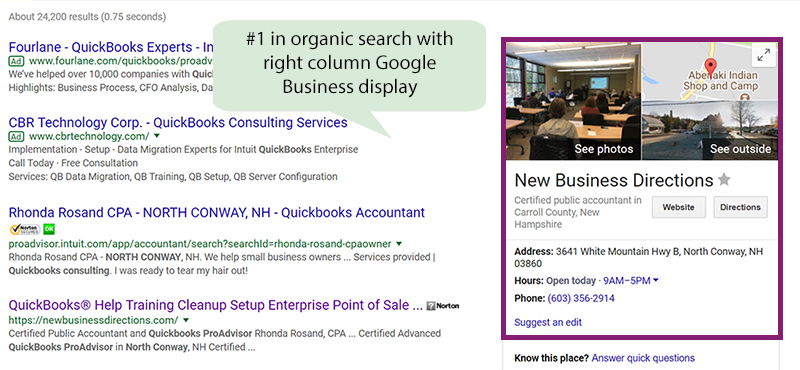Screen dimensions: 800x370
Task: Click the phone number (603) 356-2914
Action: click(x=581, y=298)
